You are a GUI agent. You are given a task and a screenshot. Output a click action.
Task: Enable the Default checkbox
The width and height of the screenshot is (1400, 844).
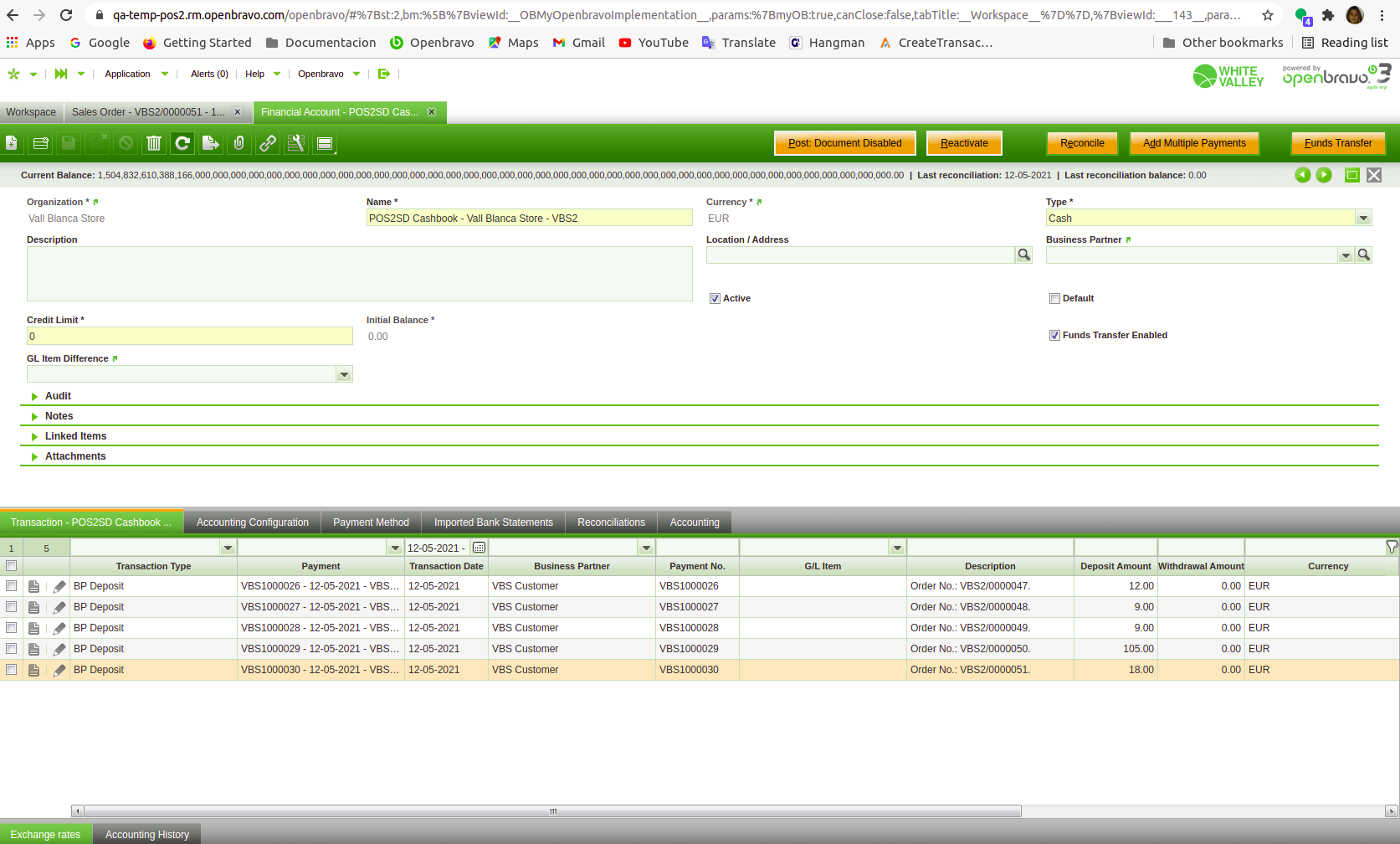tap(1054, 299)
